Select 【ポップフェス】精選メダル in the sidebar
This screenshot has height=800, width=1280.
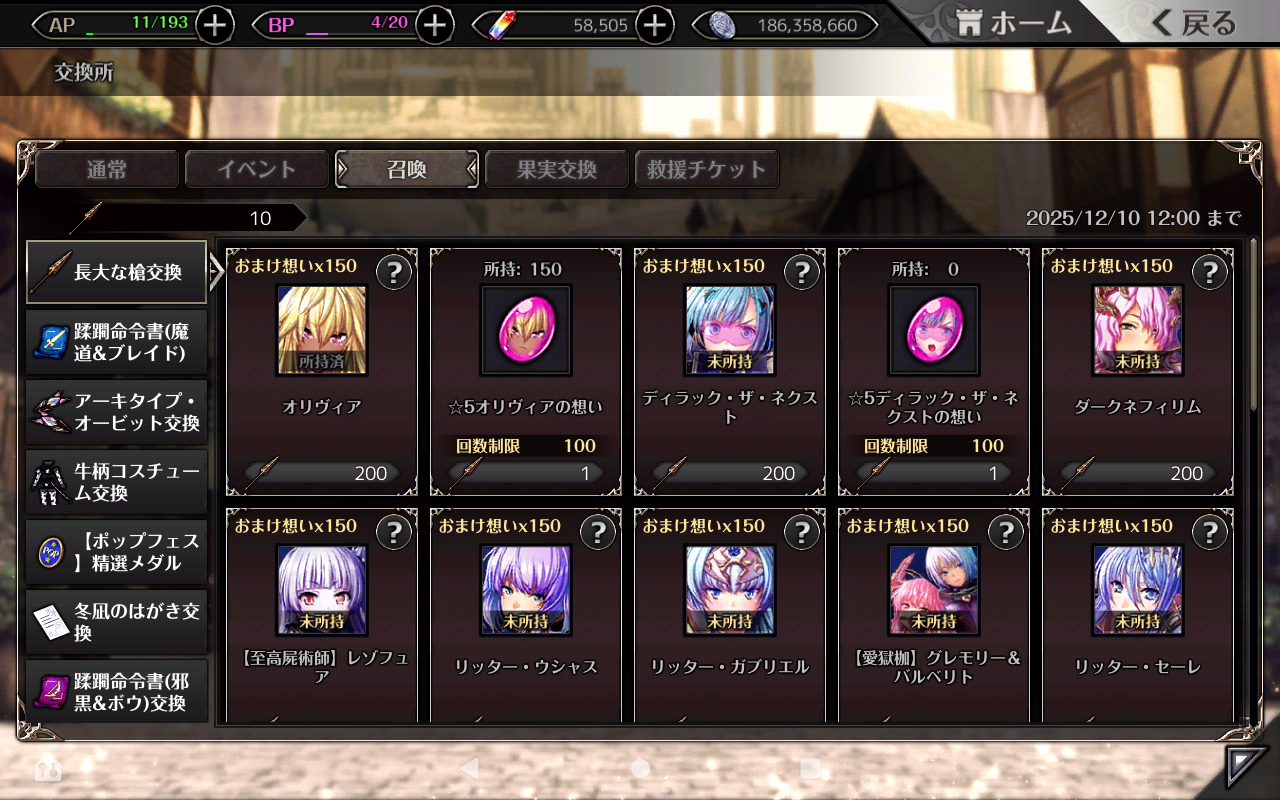117,552
